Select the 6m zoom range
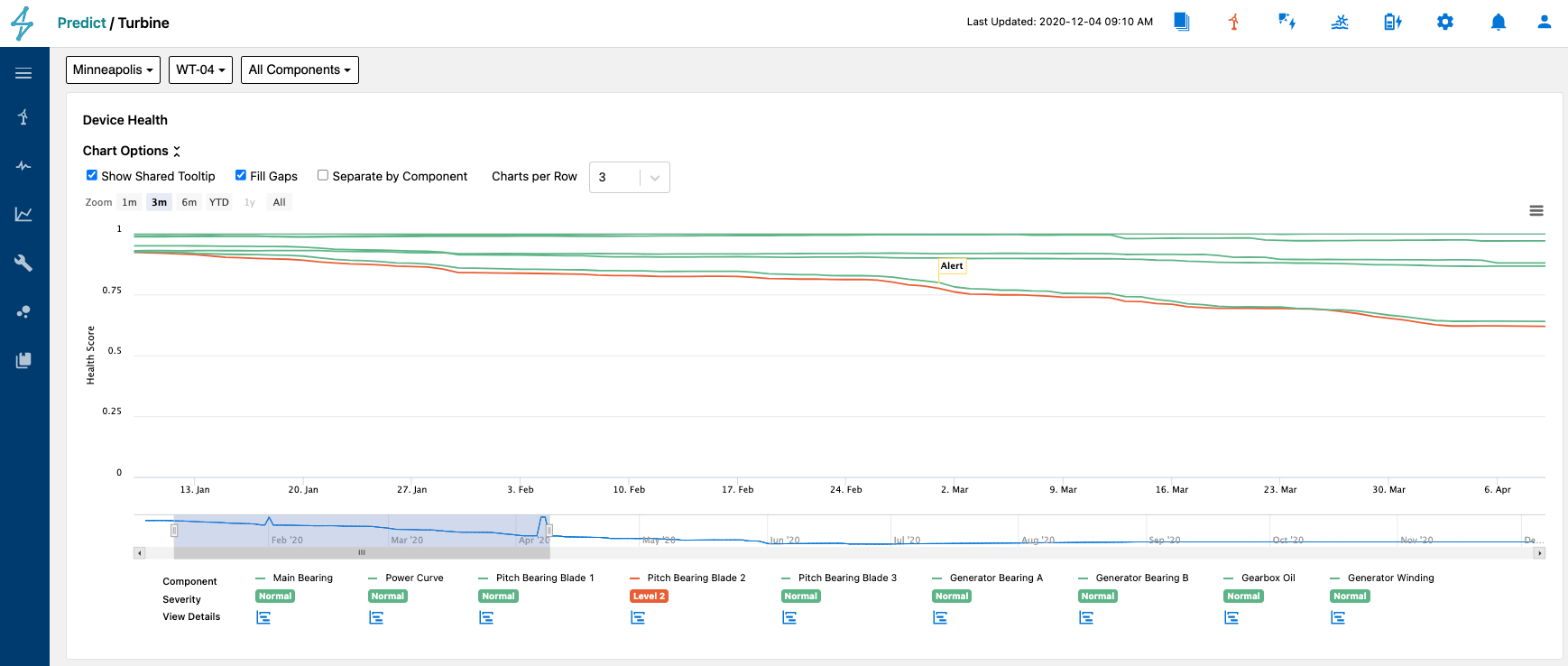The height and width of the screenshot is (666, 1568). [x=189, y=202]
